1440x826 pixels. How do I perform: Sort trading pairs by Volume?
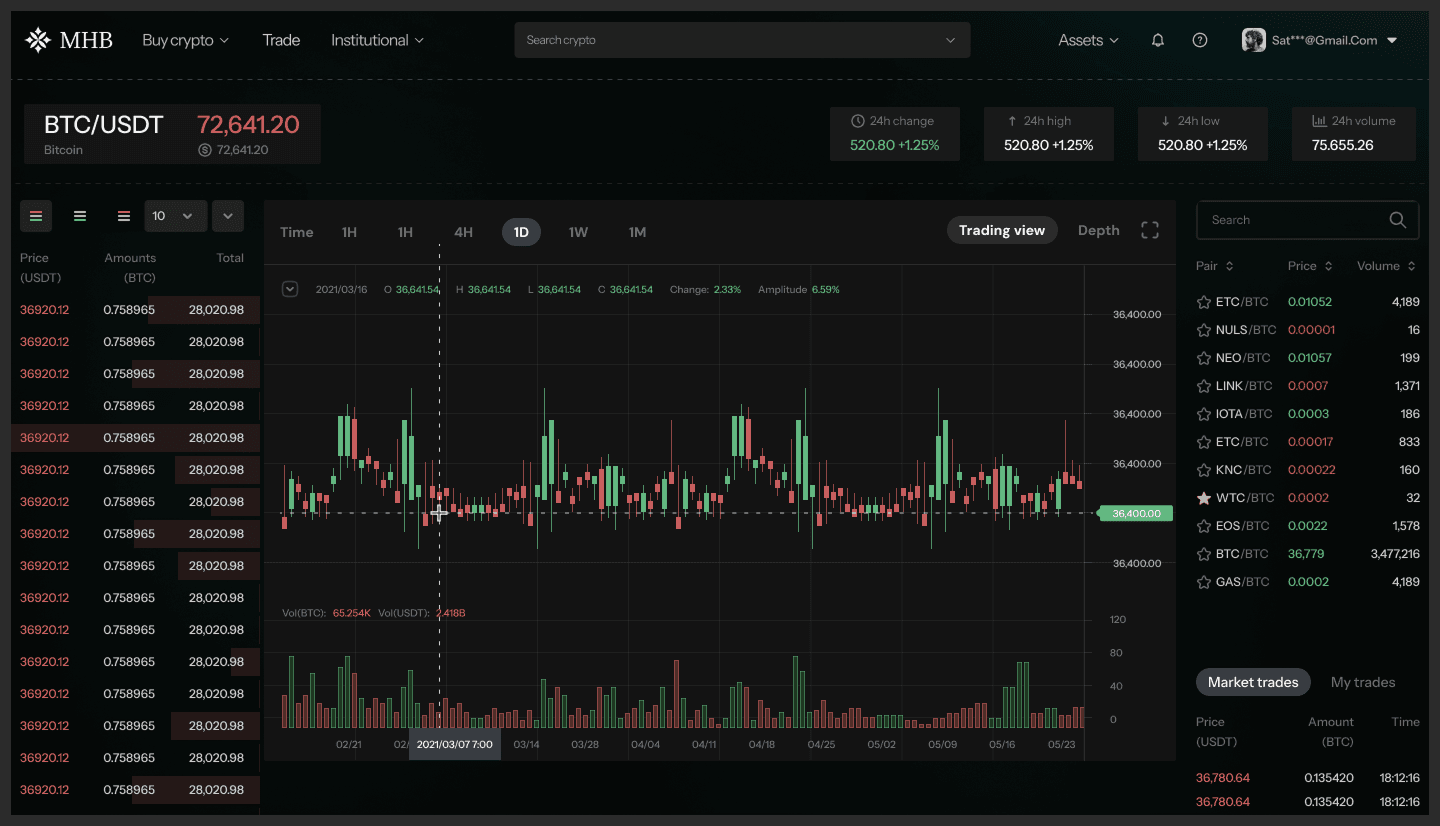click(x=1385, y=266)
